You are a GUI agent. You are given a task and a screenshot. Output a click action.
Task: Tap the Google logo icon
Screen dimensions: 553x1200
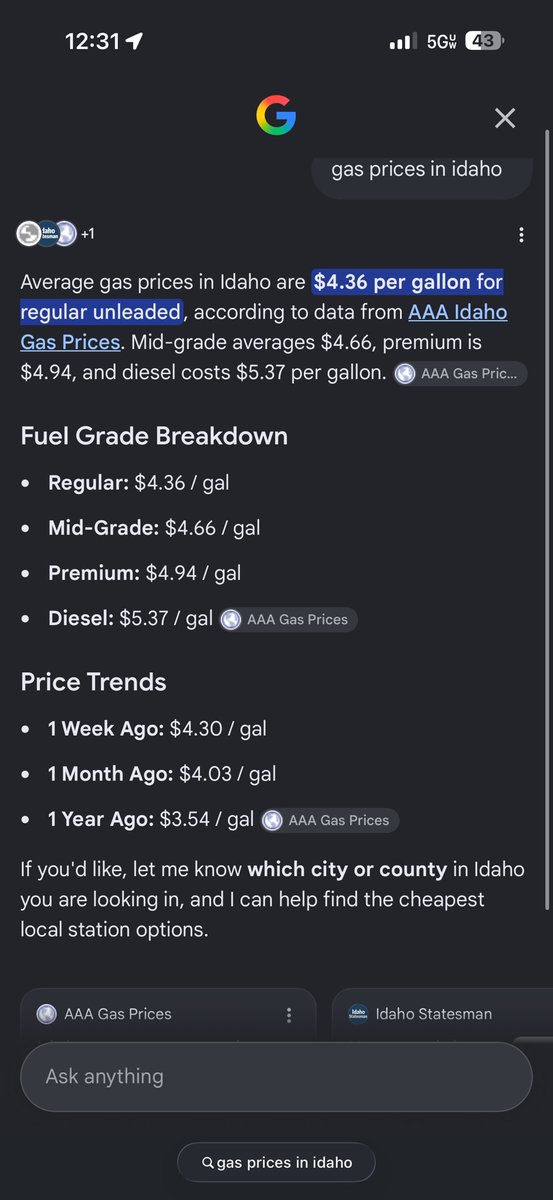pos(276,117)
